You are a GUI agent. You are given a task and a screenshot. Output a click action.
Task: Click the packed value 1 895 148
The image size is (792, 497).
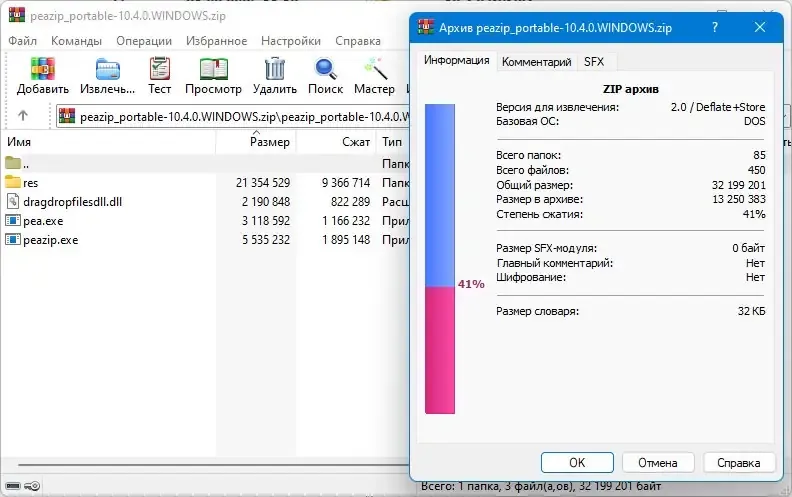click(x=346, y=239)
